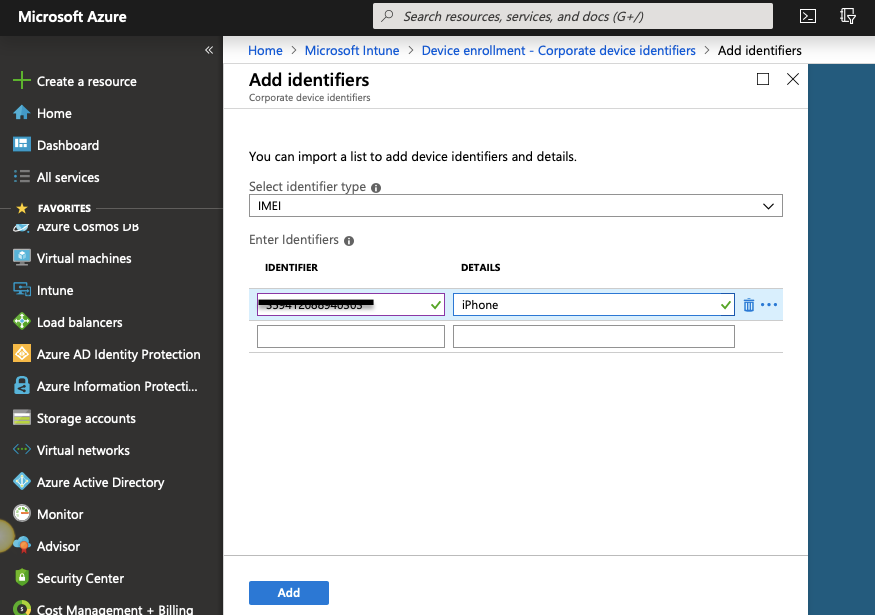
Task: Open the ellipsis menu for the iPhone row
Action: click(769, 305)
